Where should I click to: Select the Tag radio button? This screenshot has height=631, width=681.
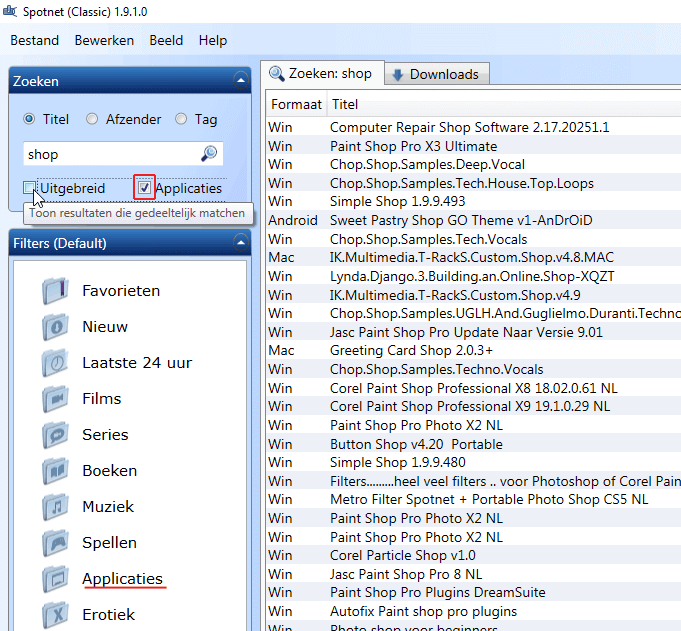181,119
